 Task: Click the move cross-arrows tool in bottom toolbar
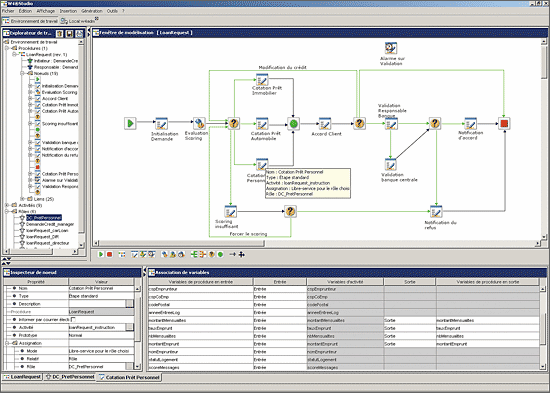tap(242, 254)
